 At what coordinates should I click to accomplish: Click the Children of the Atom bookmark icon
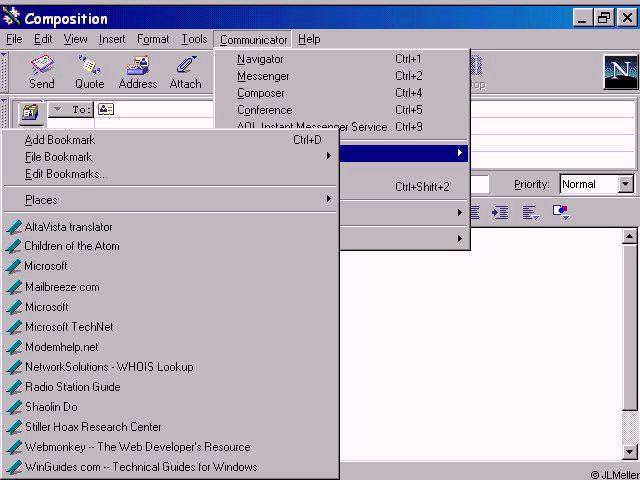14,246
